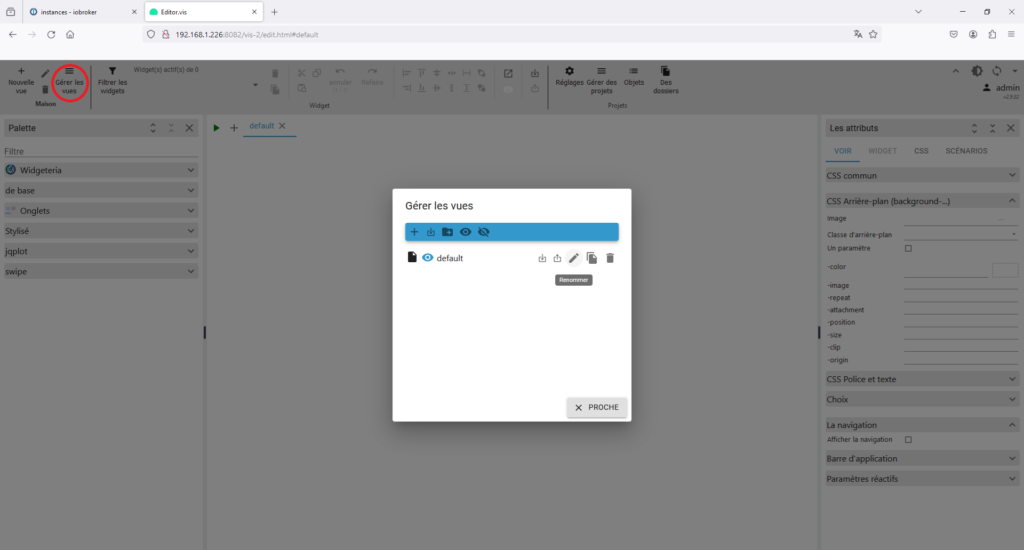1024x550 pixels.
Task: Open Gérer des projets
Action: pyautogui.click(x=601, y=80)
